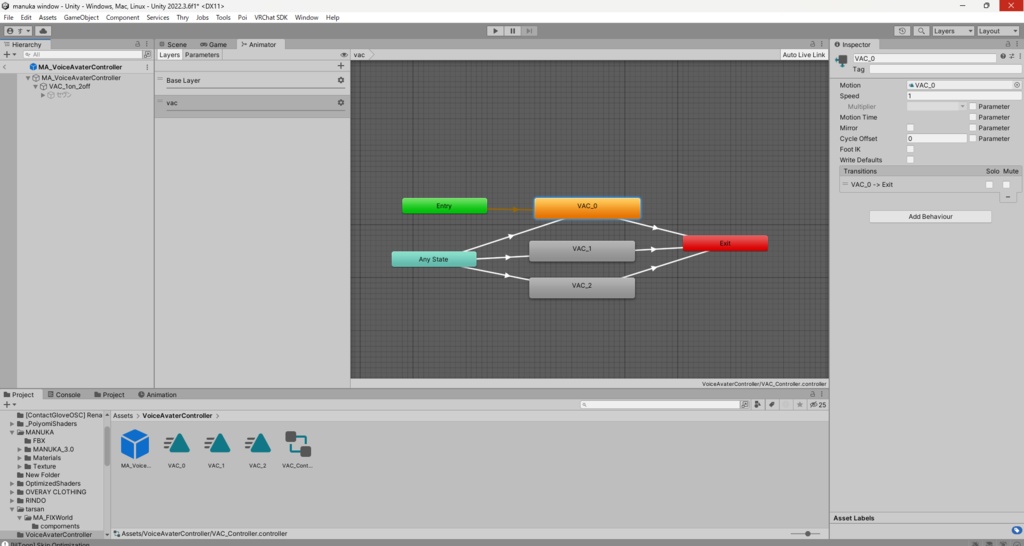Click the Add Behaviour button
Screen dimensions: 1024x546
[x=930, y=216]
